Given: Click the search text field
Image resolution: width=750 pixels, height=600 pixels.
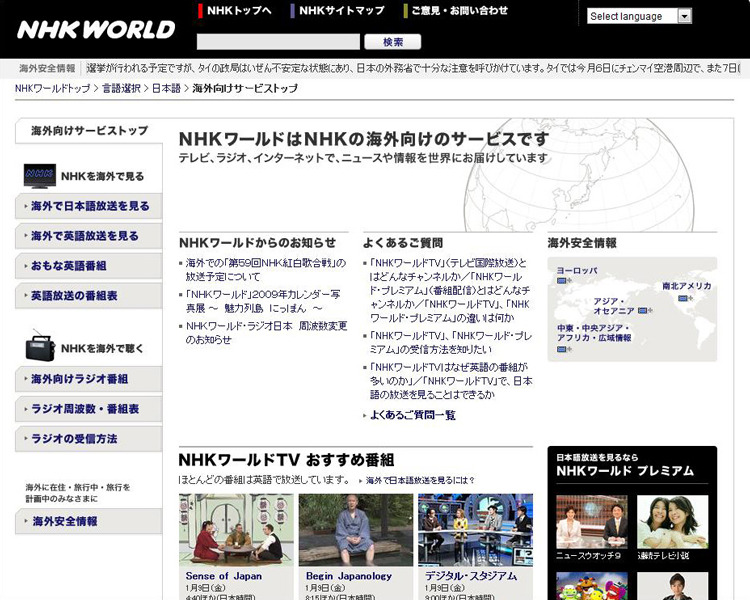Looking at the screenshot, I should [x=278, y=42].
